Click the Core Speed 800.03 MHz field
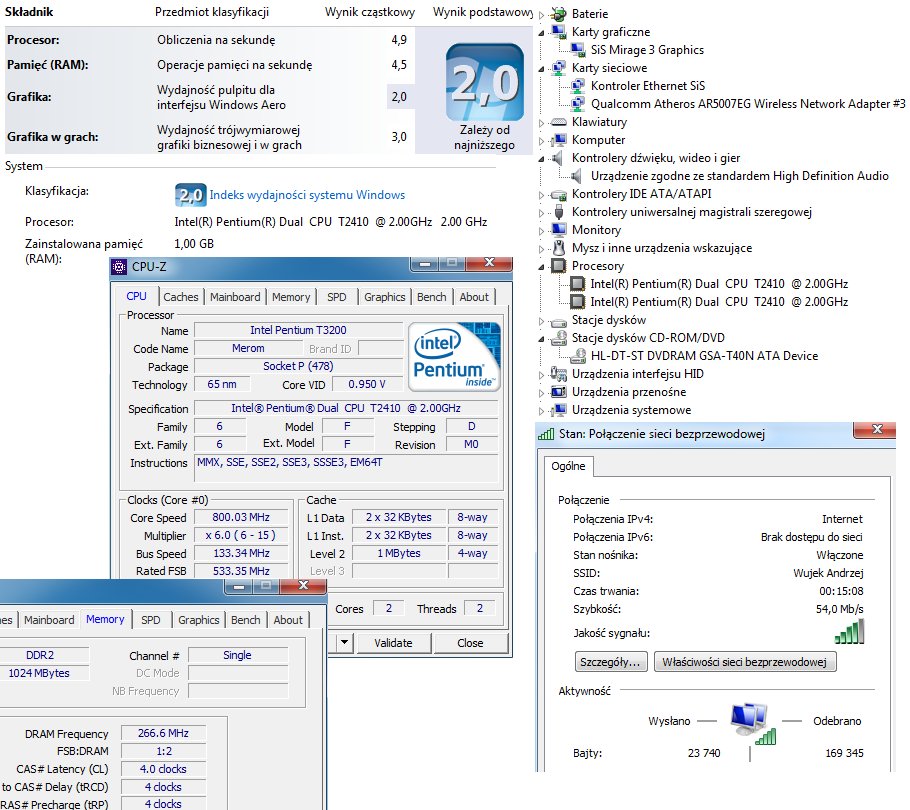This screenshot has width=910, height=810. (x=241, y=517)
